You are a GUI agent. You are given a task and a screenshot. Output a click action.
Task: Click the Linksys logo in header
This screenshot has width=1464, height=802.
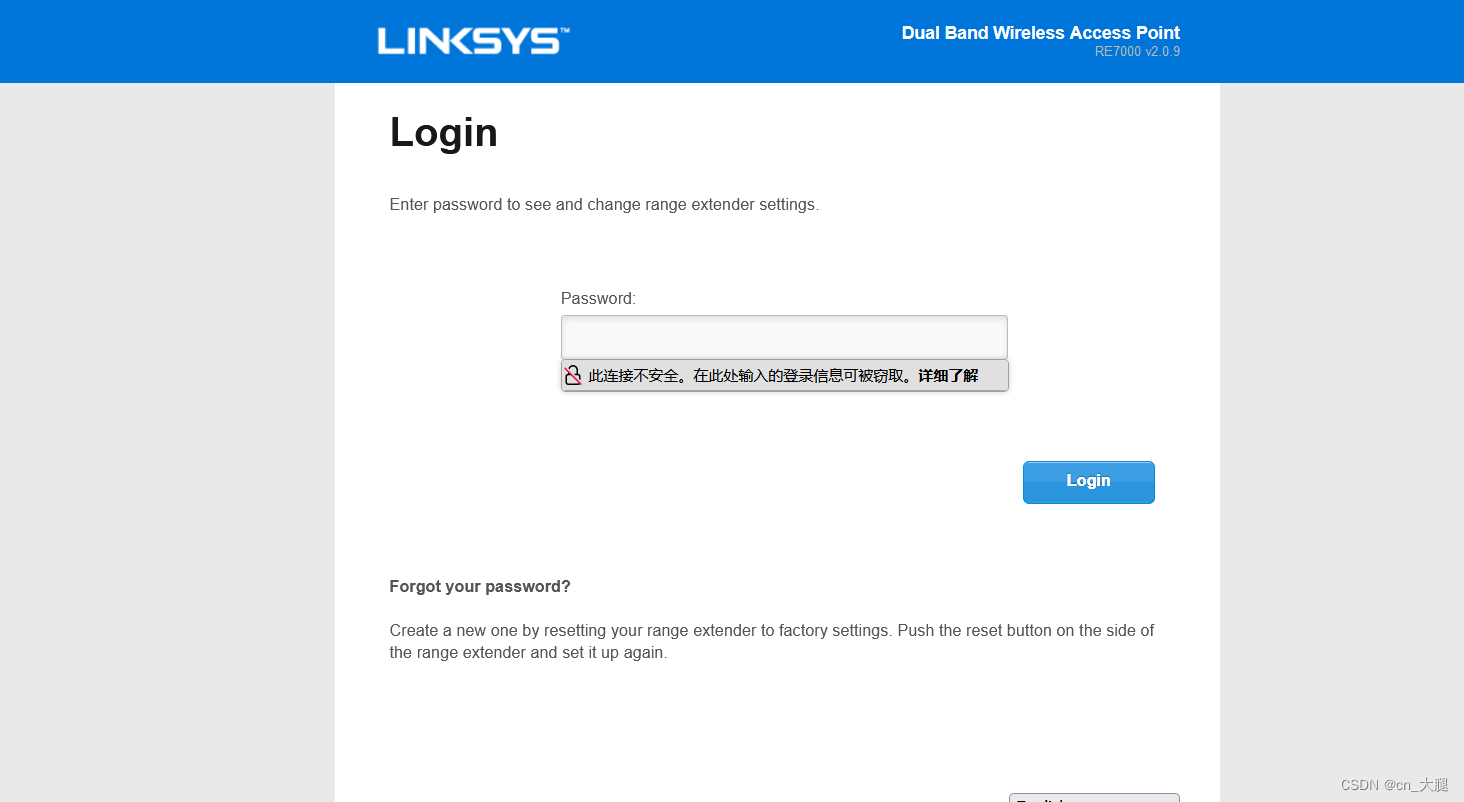473,41
